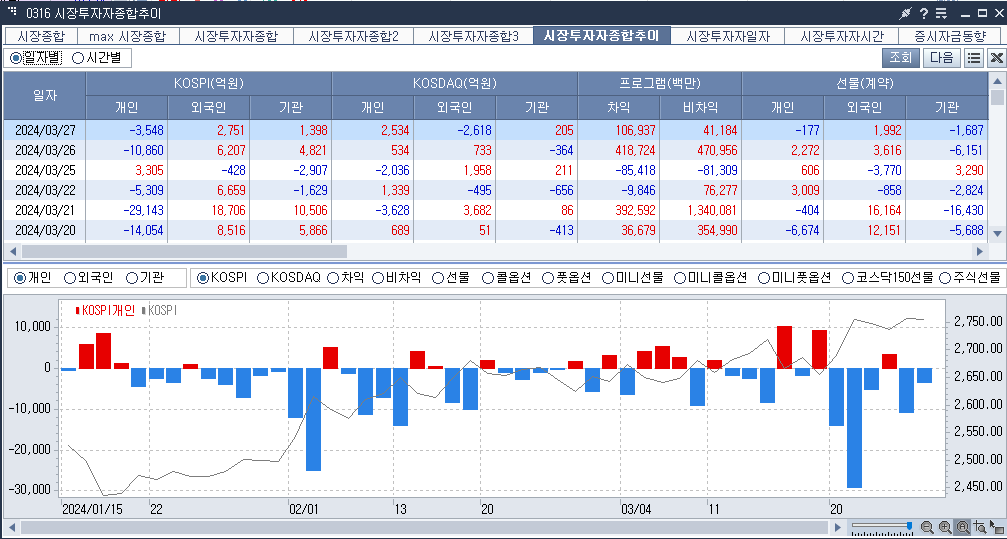The height and width of the screenshot is (539, 1007).
Task: Click table vertical scrollbar down arrow
Action: click(997, 234)
